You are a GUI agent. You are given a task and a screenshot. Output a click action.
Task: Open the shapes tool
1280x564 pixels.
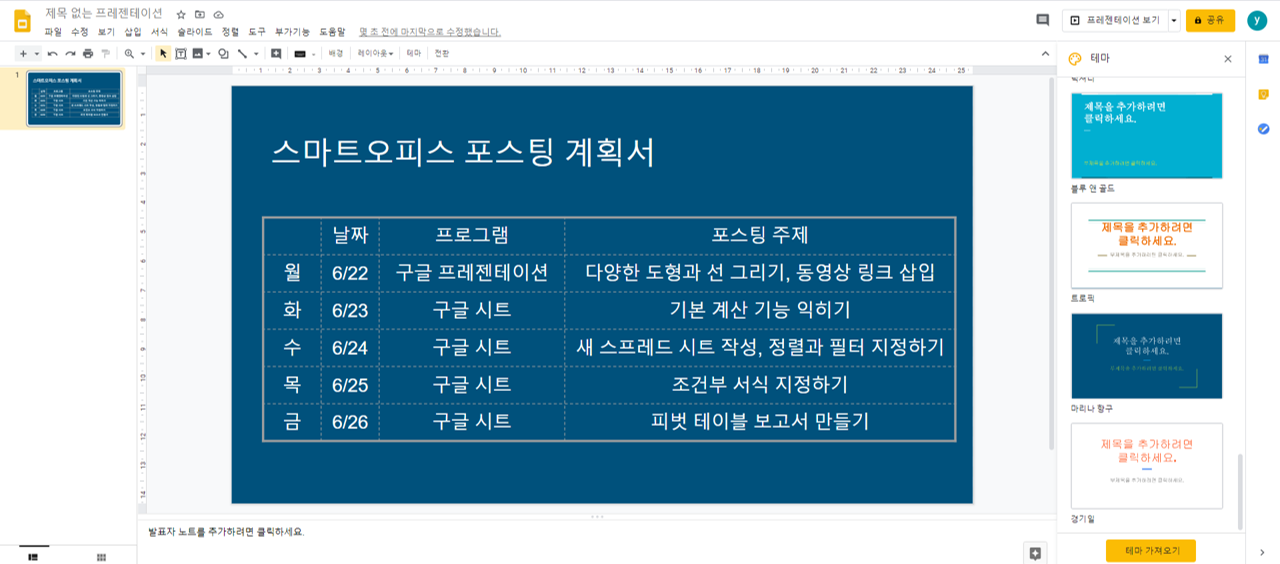pos(223,53)
